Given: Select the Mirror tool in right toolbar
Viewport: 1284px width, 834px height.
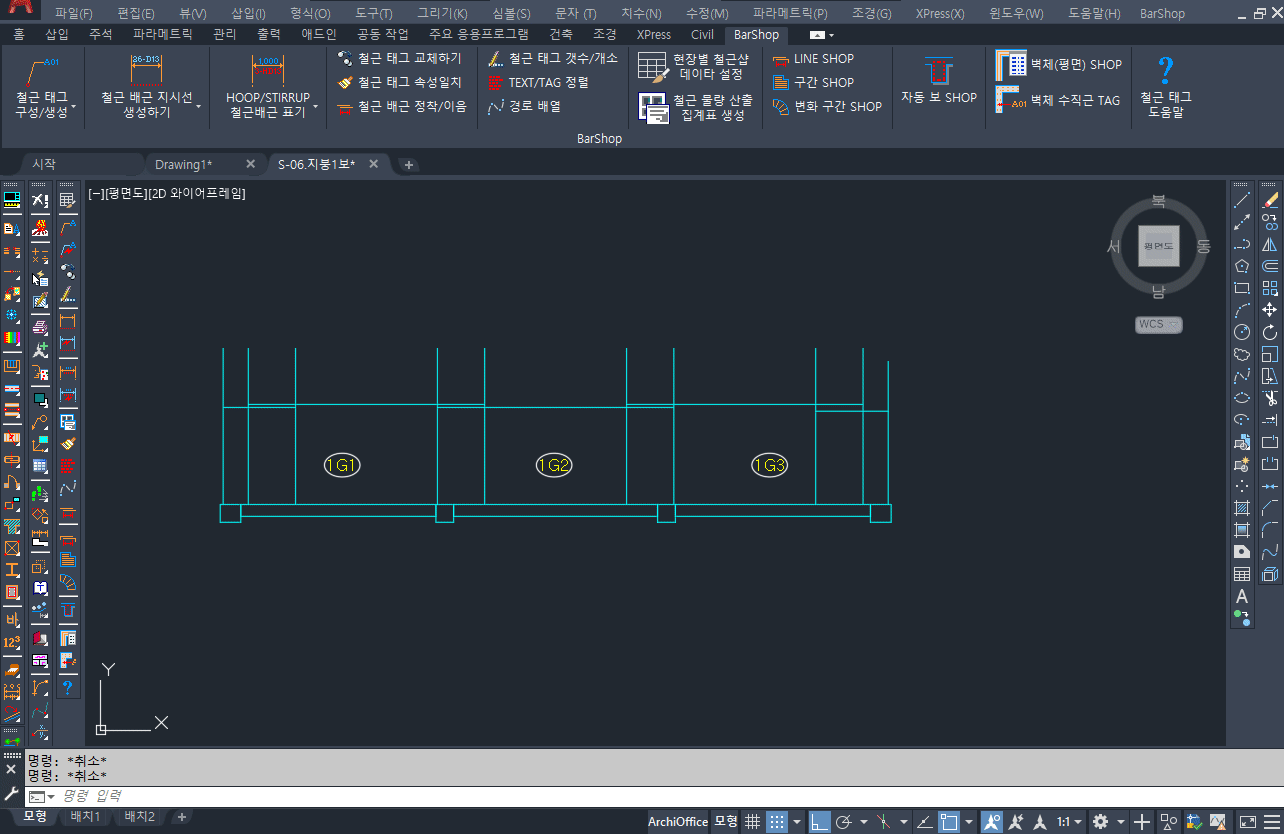Looking at the screenshot, I should [x=1270, y=244].
